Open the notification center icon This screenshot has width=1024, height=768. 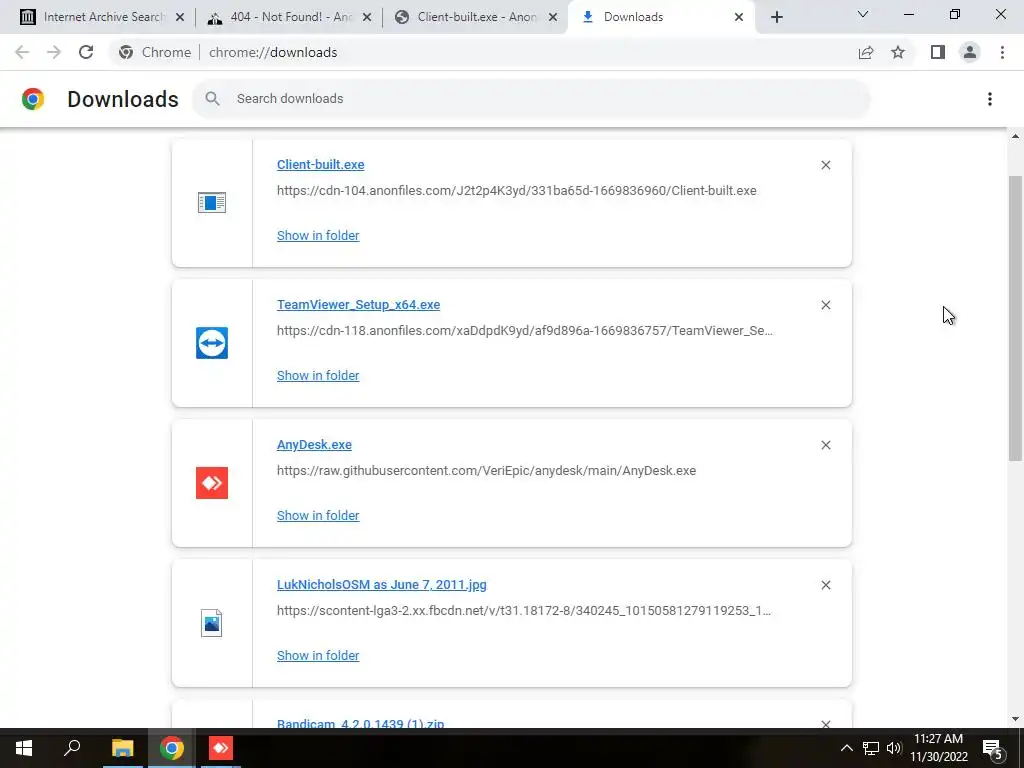click(x=993, y=748)
